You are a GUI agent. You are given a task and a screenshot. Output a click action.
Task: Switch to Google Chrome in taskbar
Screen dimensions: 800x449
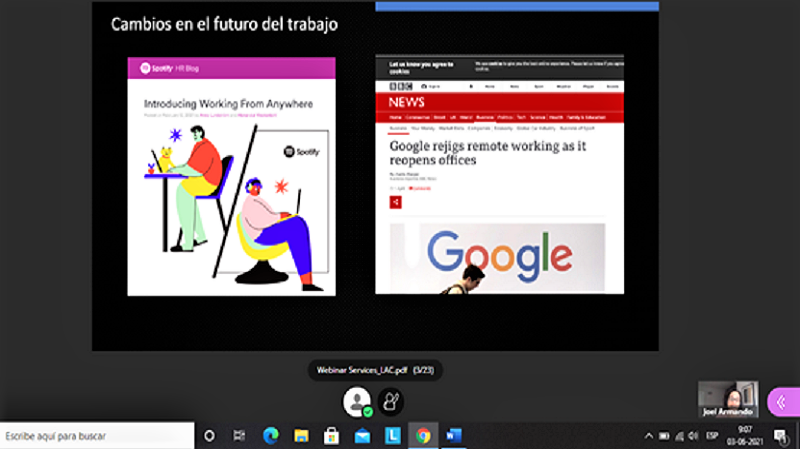(x=423, y=436)
